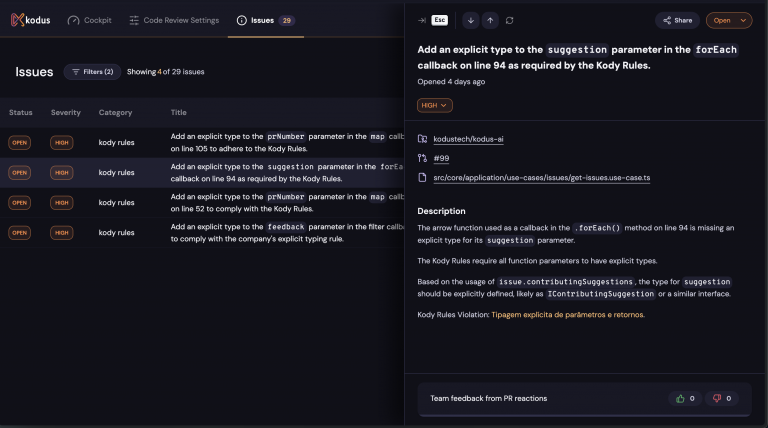
Task: Open the Cockpit tab
Action: [90, 20]
